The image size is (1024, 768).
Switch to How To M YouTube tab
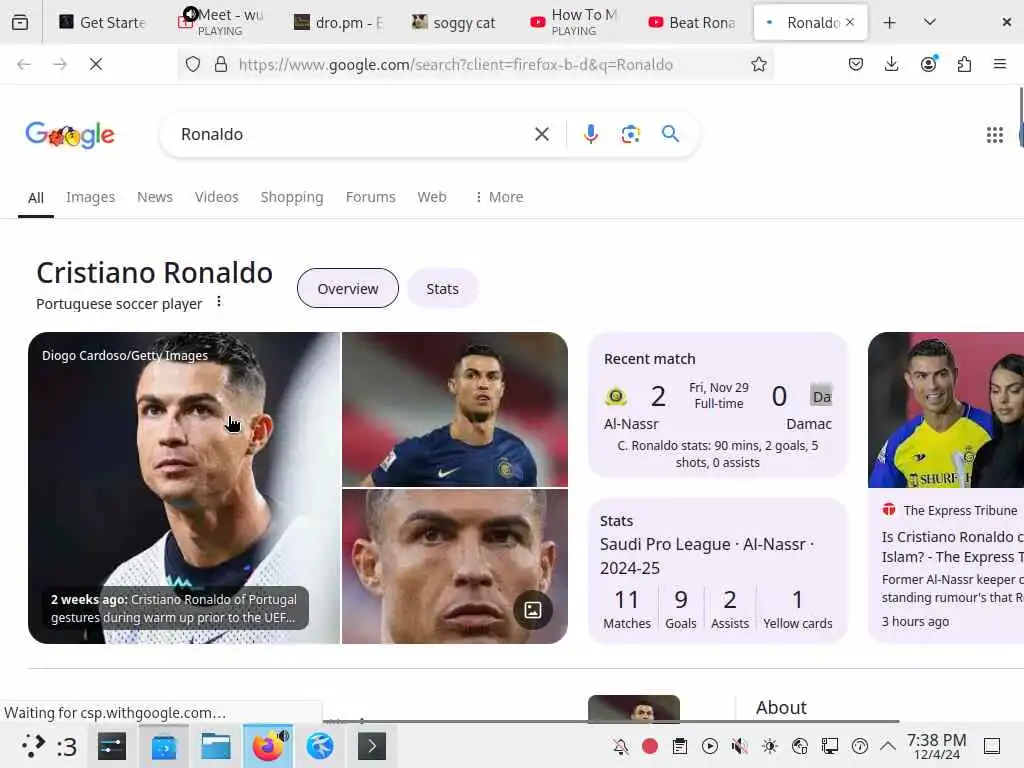click(575, 23)
